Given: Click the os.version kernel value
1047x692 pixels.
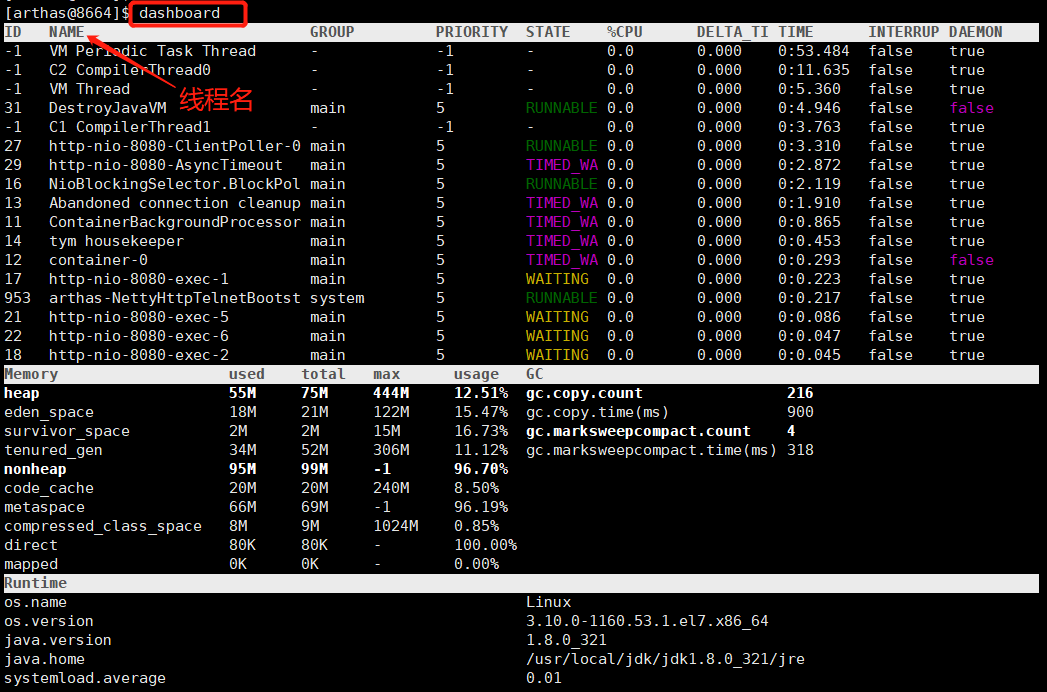Looking at the screenshot, I should pos(647,621).
